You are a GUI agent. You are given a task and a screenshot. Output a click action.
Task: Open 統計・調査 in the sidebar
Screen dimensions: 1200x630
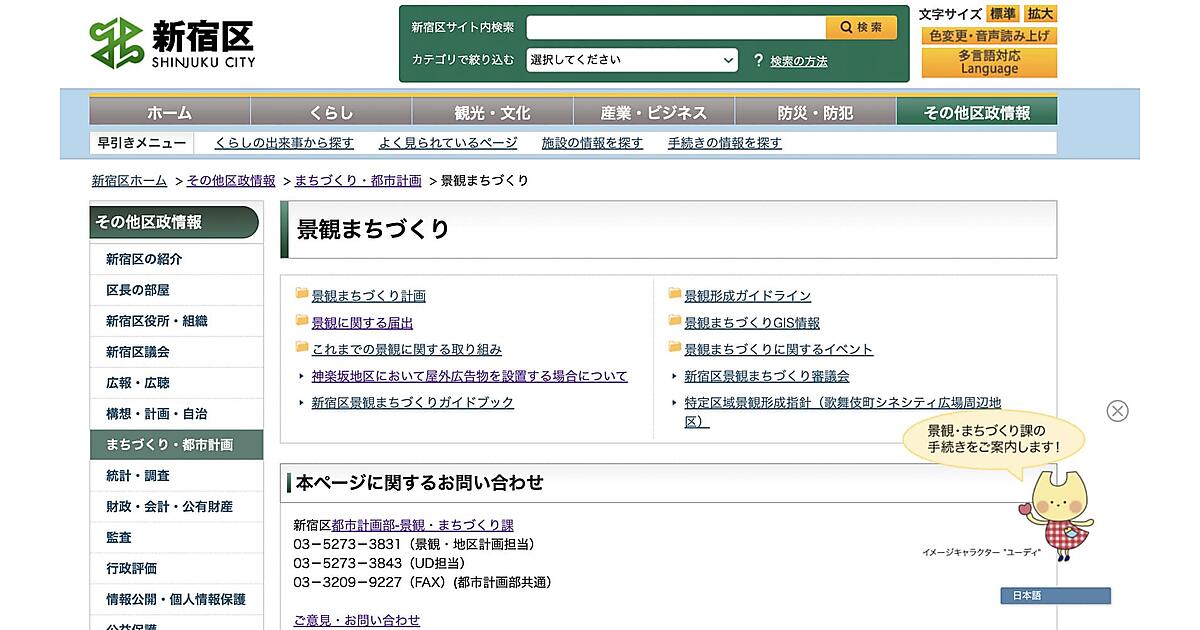(x=138, y=476)
